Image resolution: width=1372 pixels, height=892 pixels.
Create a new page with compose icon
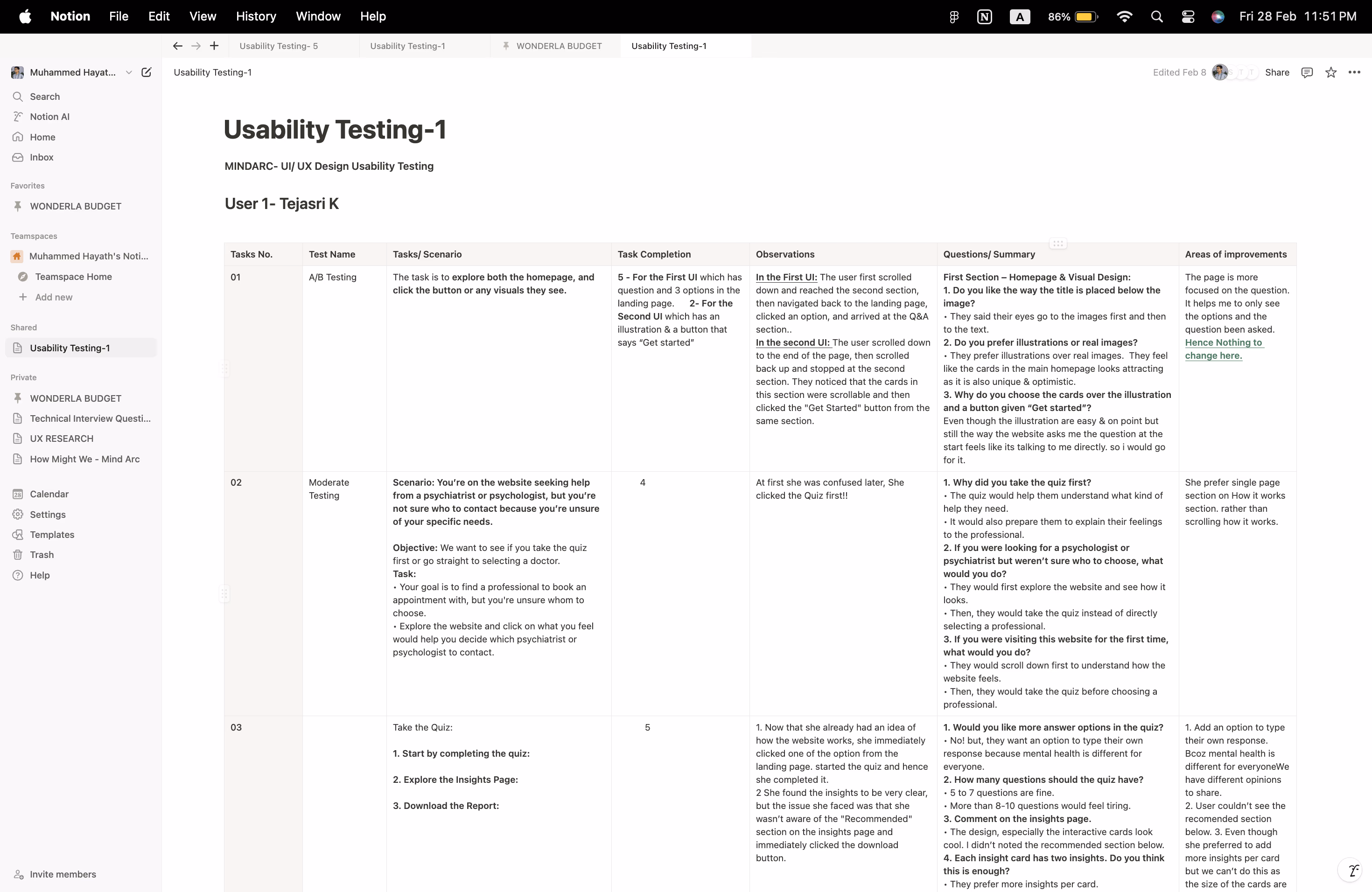click(x=147, y=72)
